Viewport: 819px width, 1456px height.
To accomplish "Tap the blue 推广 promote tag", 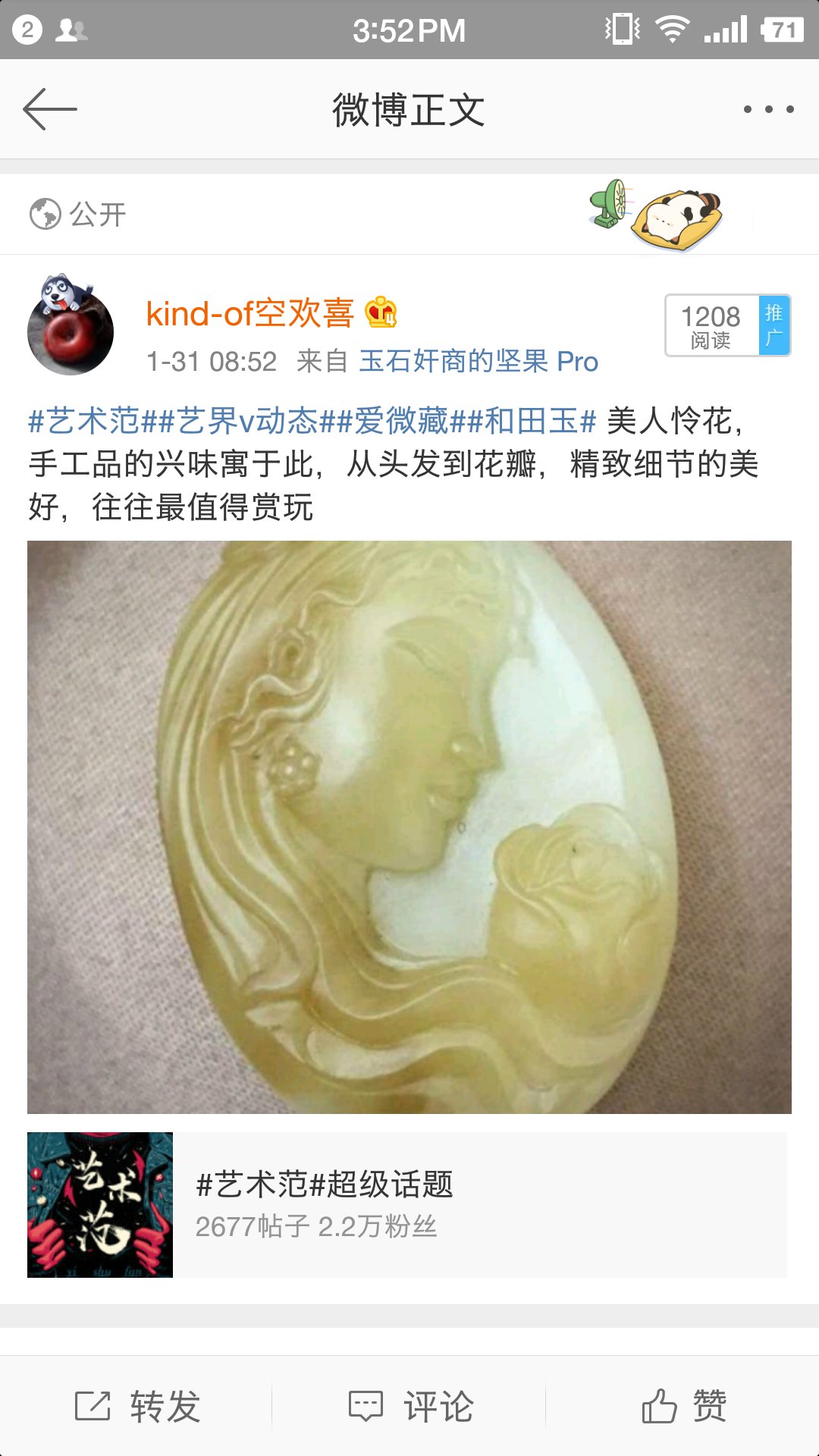I will click(774, 325).
